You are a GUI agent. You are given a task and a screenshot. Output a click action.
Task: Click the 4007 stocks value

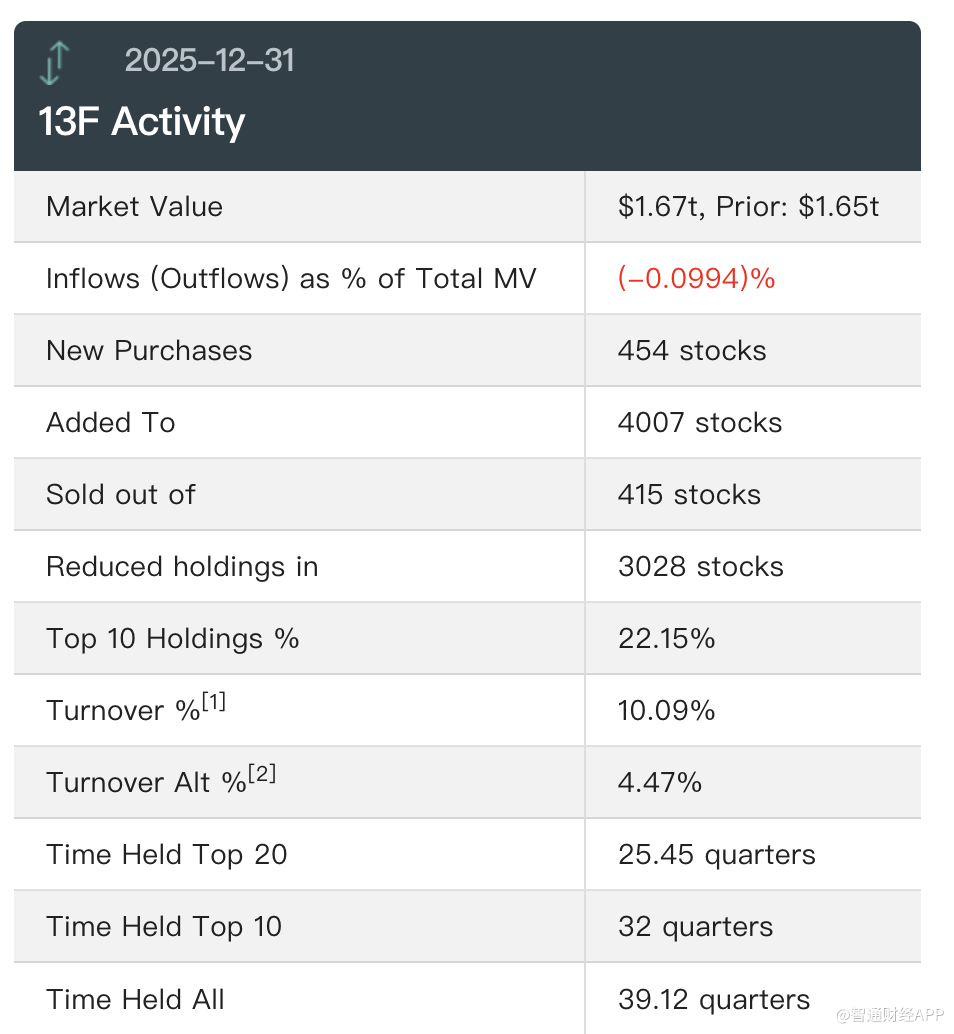pyautogui.click(x=700, y=423)
